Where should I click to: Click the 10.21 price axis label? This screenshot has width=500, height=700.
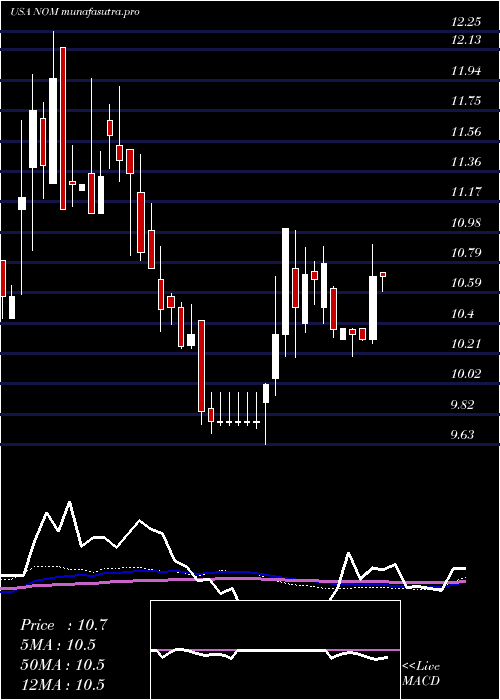tap(466, 344)
